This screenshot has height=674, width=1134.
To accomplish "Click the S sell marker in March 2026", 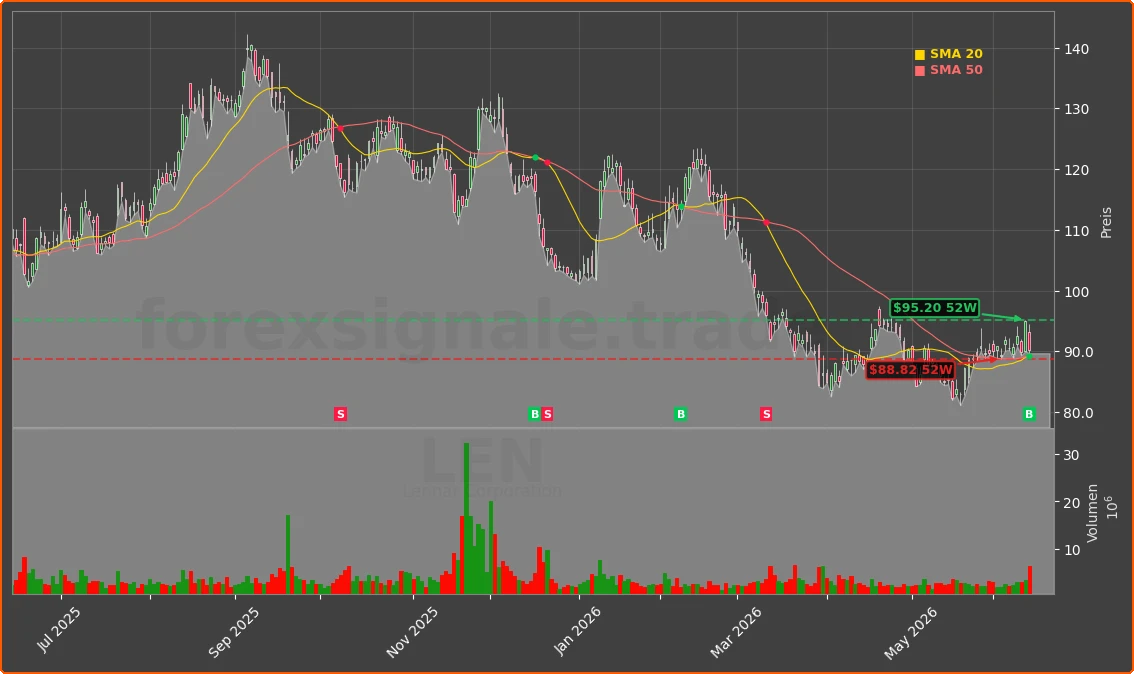I will tap(766, 414).
